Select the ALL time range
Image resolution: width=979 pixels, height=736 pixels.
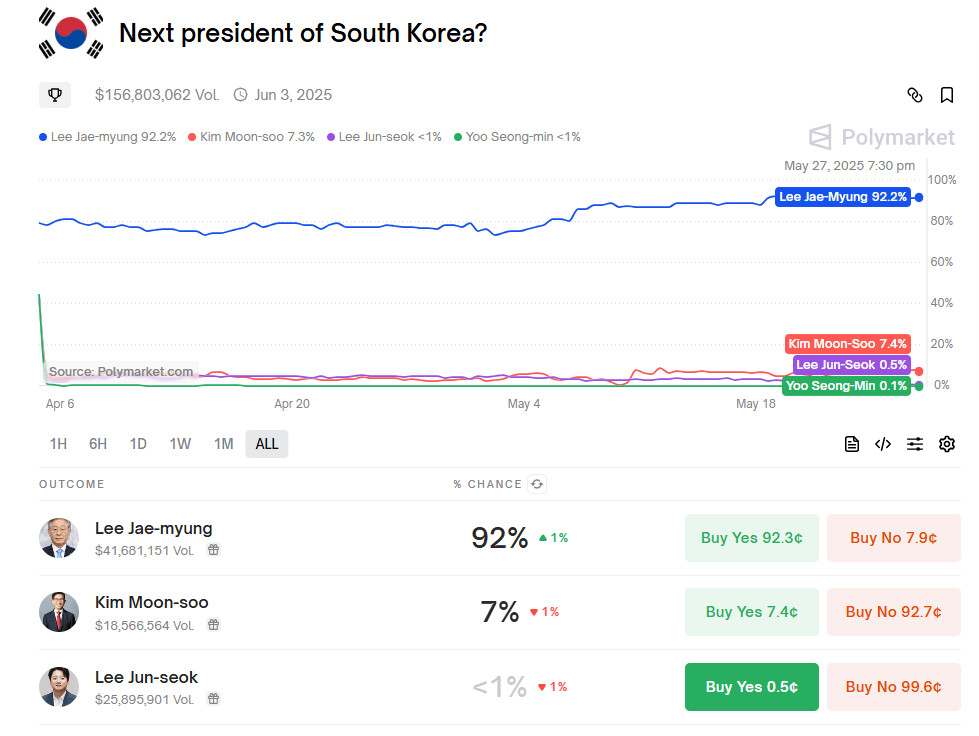267,444
